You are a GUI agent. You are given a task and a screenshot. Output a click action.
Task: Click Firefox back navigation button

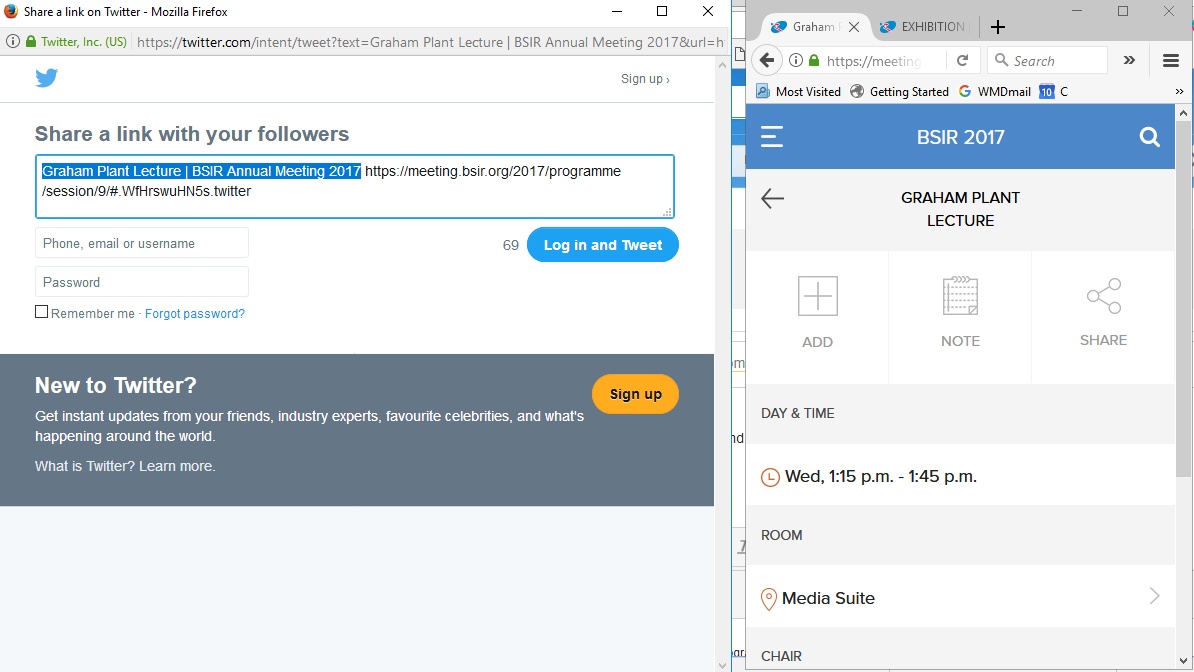(x=767, y=60)
